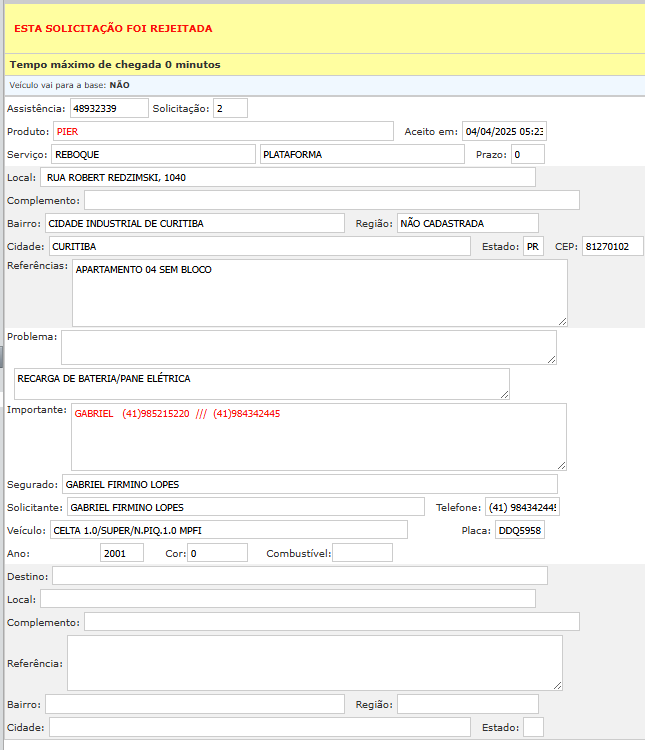Click the Serviço field with REBOQUE
Image resolution: width=645 pixels, height=750 pixels.
[x=154, y=154]
